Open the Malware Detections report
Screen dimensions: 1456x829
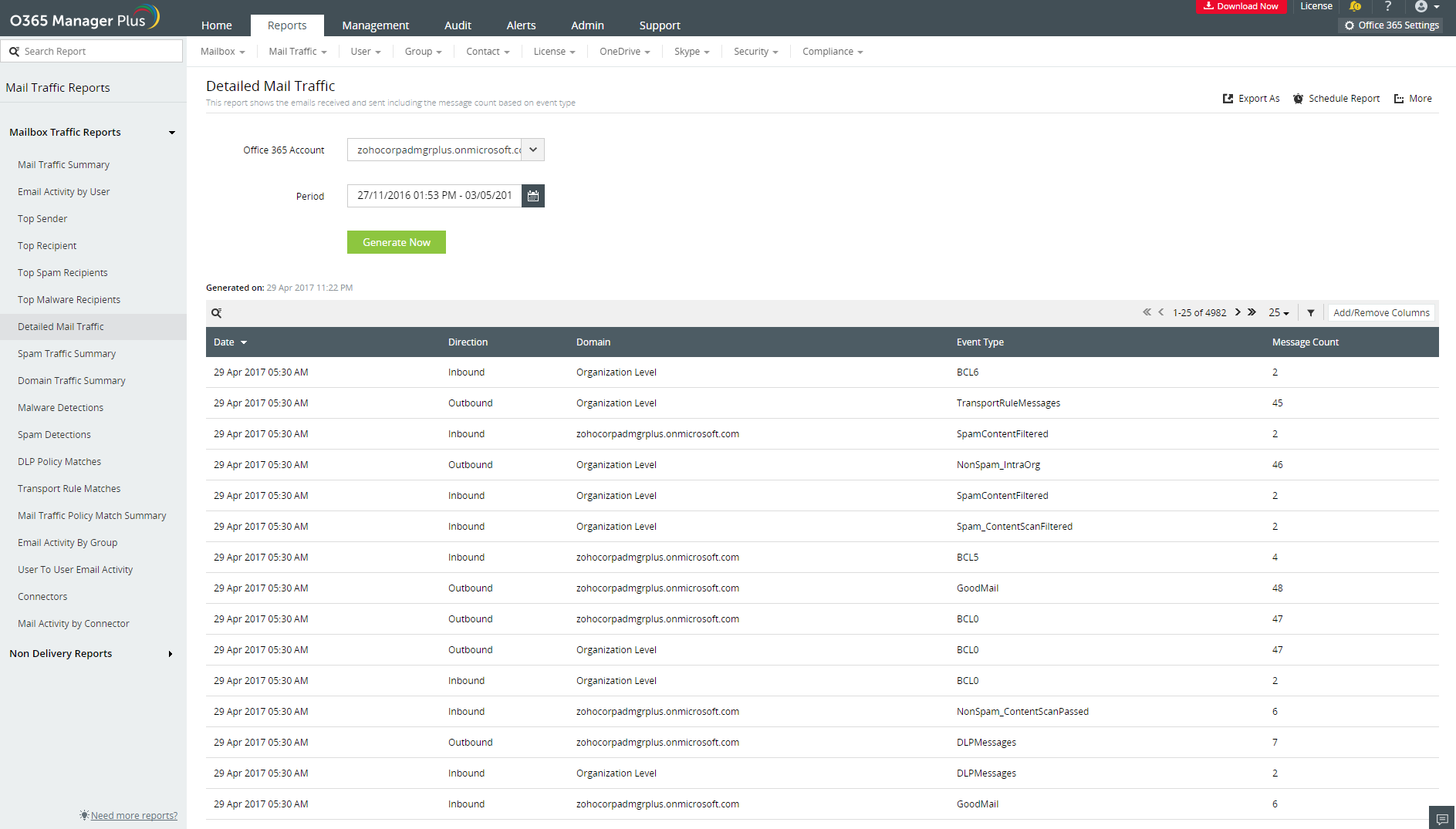click(60, 408)
